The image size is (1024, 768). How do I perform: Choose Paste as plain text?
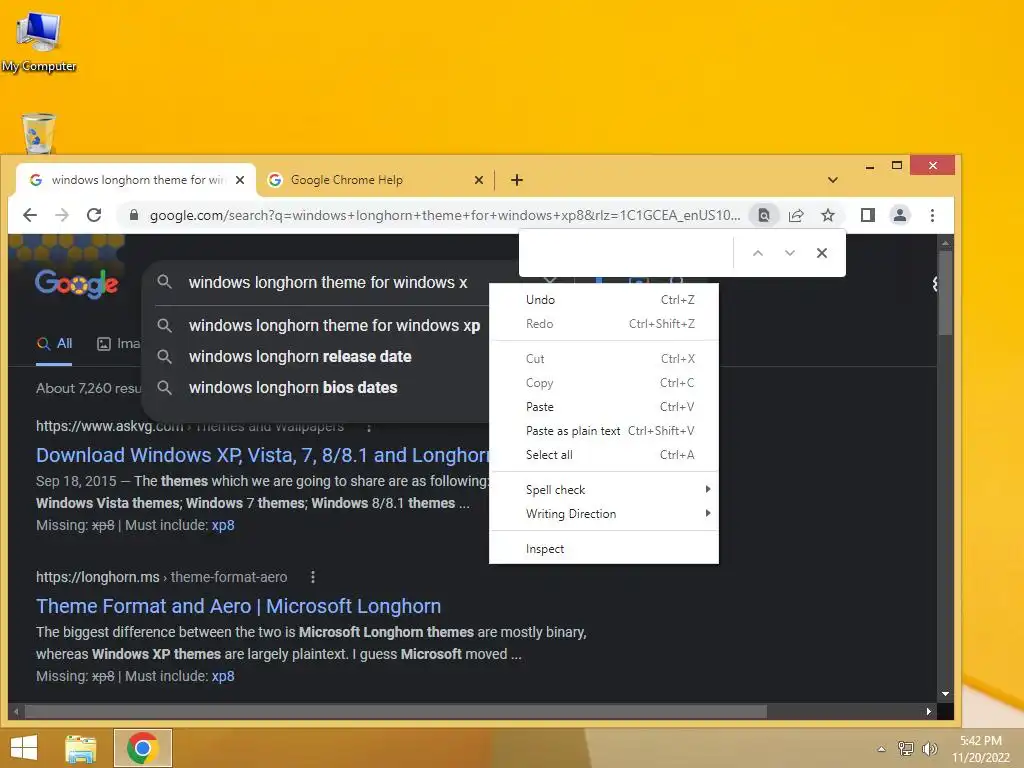(604, 431)
